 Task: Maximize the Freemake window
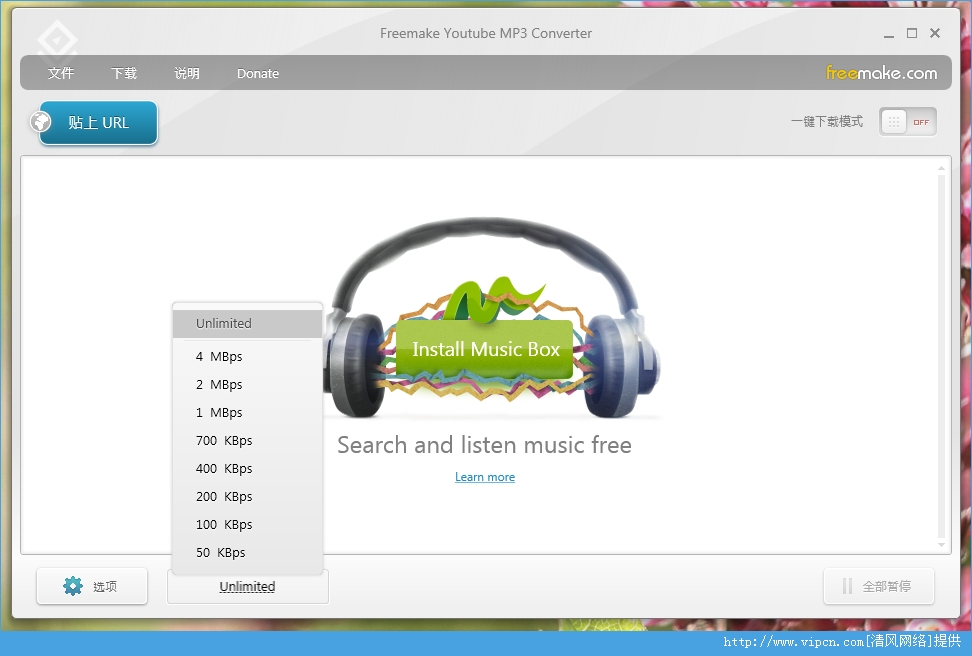(x=912, y=33)
